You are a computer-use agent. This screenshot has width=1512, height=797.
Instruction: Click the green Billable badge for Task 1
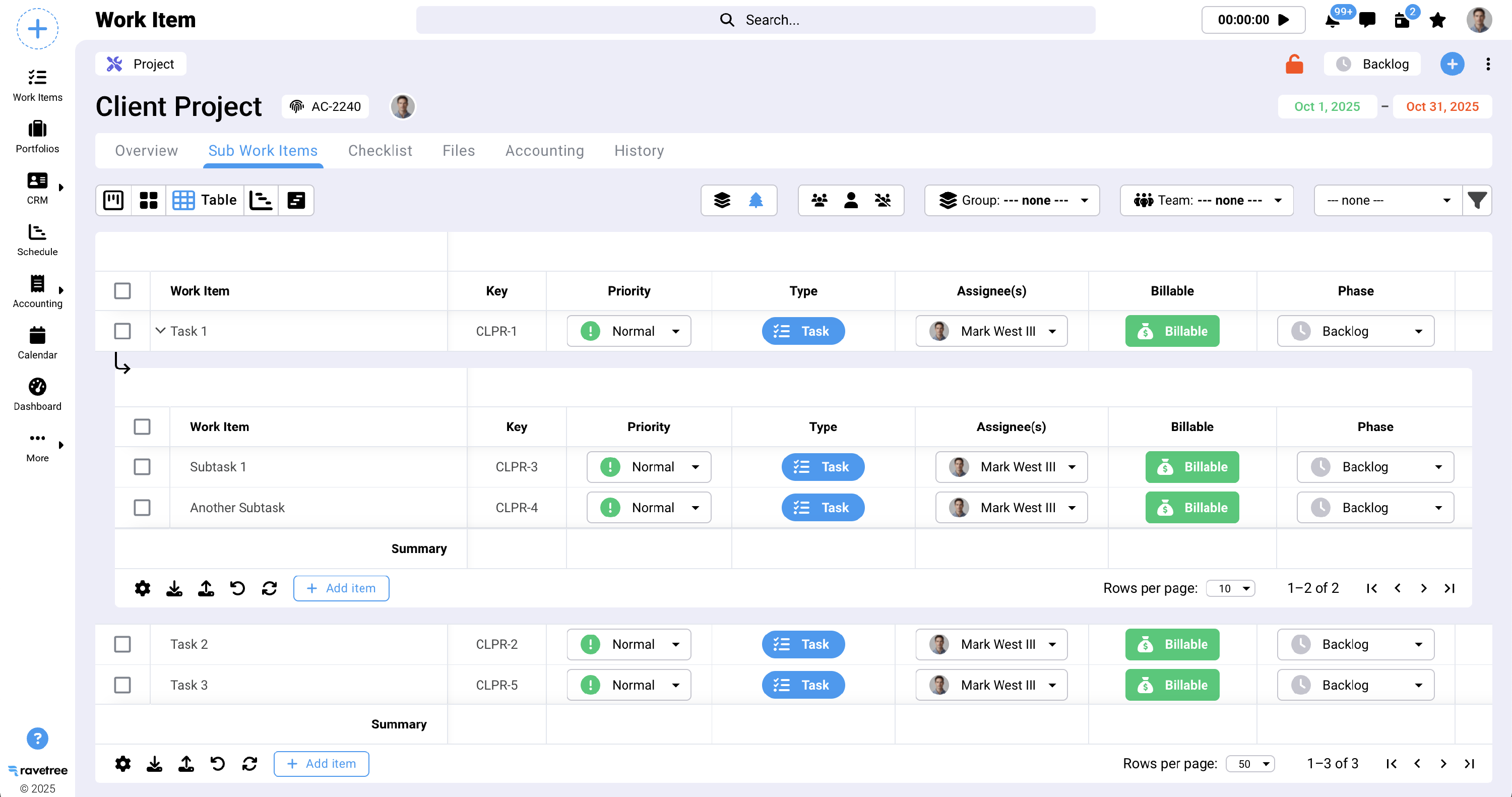pos(1172,331)
